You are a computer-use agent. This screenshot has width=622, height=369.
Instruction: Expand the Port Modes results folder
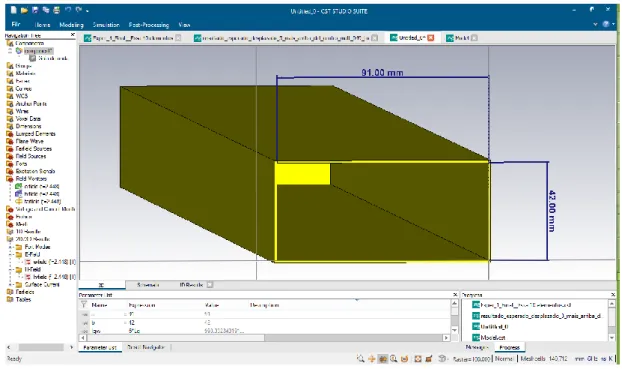[12, 247]
